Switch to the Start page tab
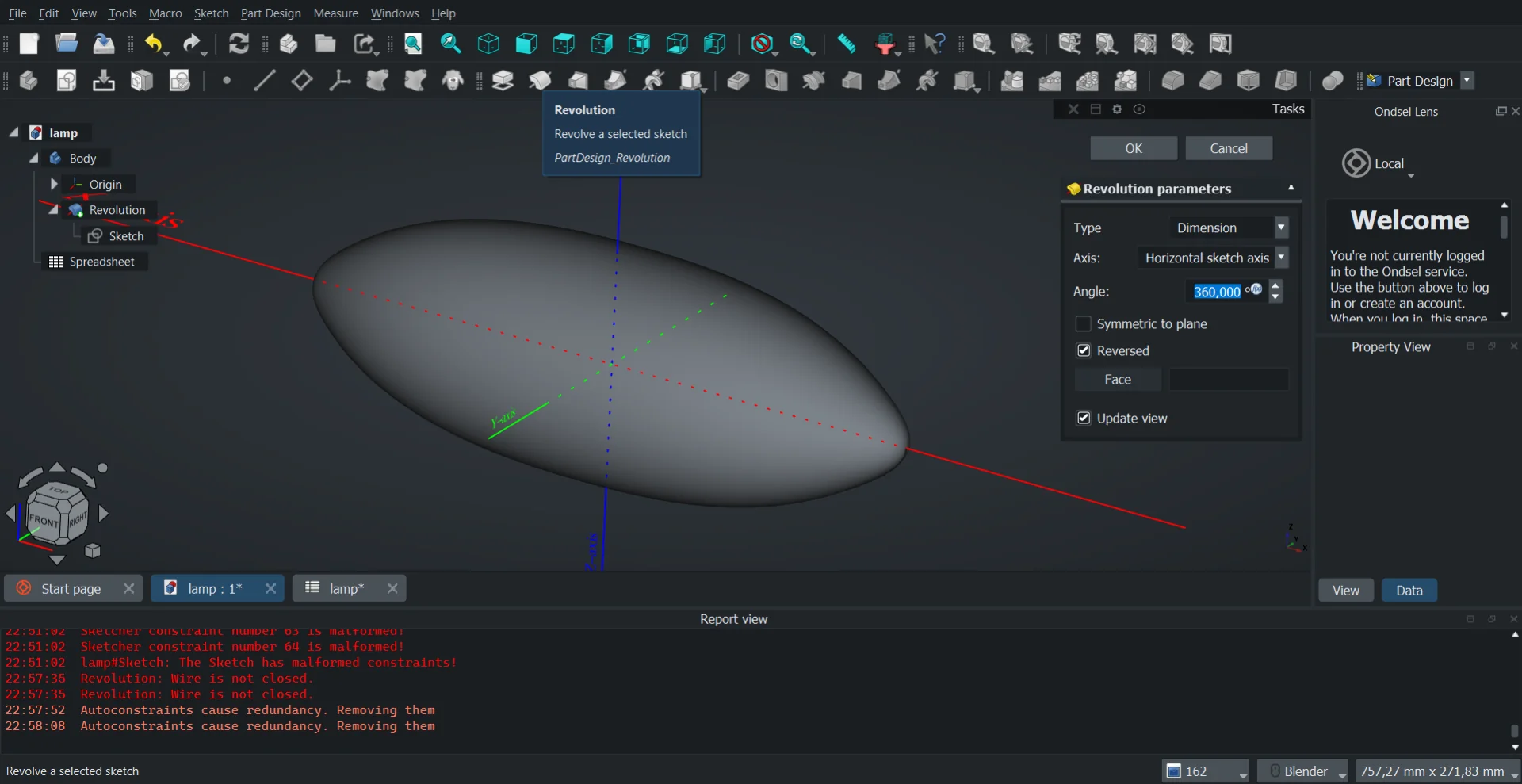 pos(71,589)
